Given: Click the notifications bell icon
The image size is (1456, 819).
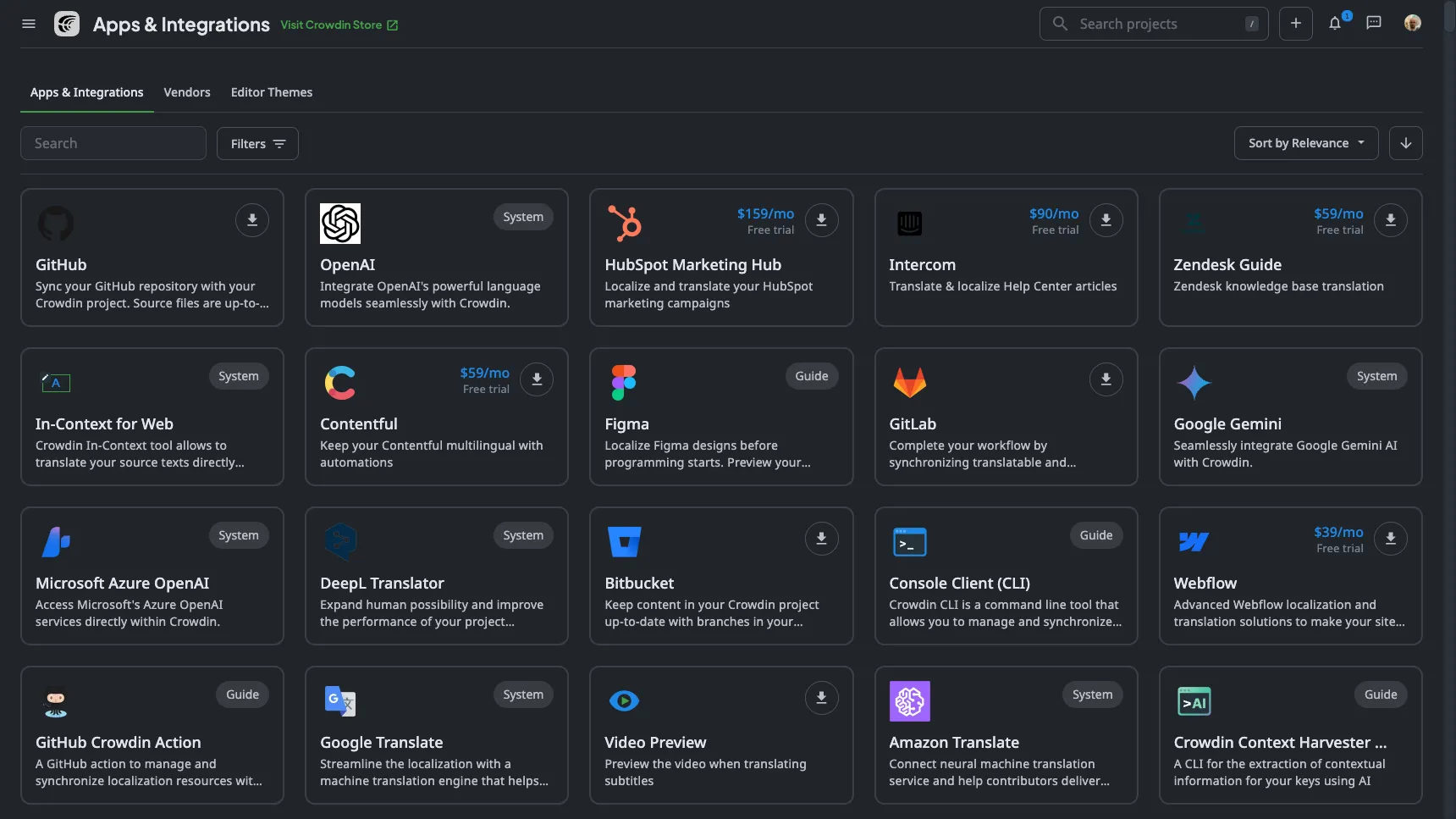Looking at the screenshot, I should coord(1335,24).
